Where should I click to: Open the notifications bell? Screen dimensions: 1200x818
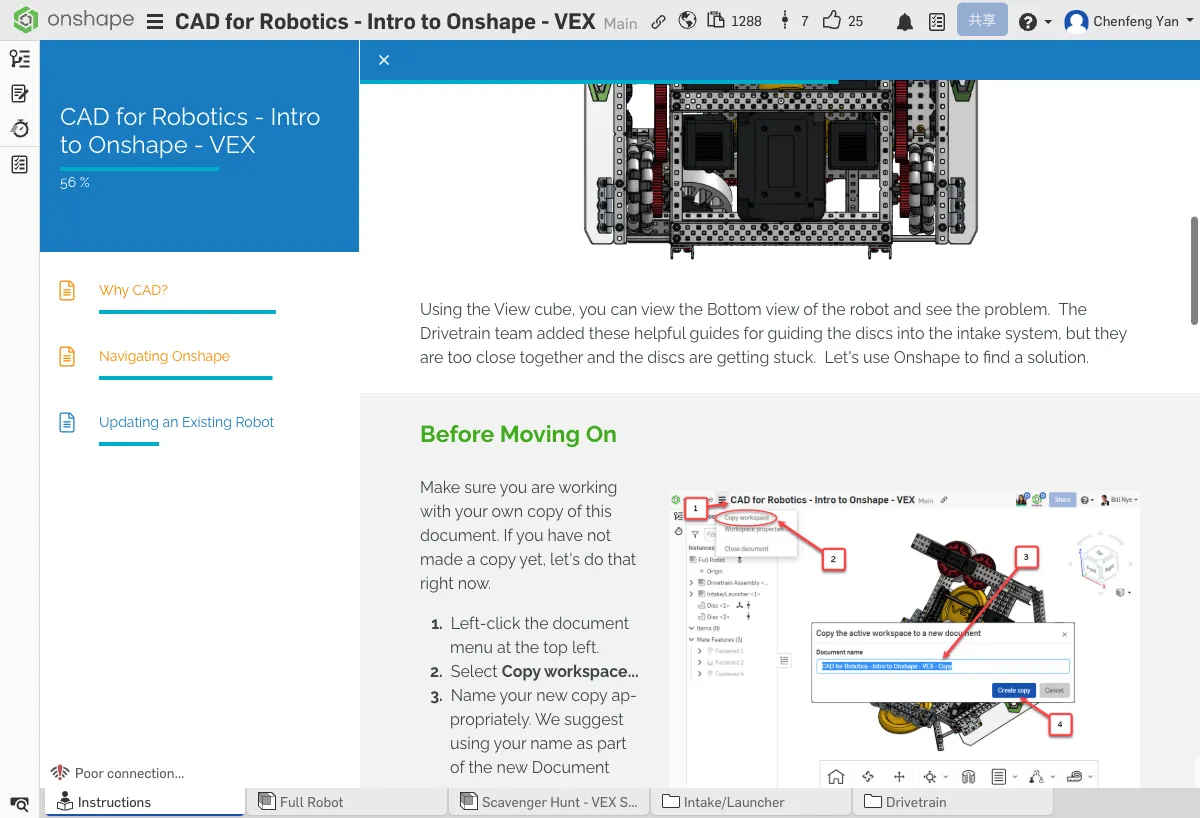[x=905, y=22]
